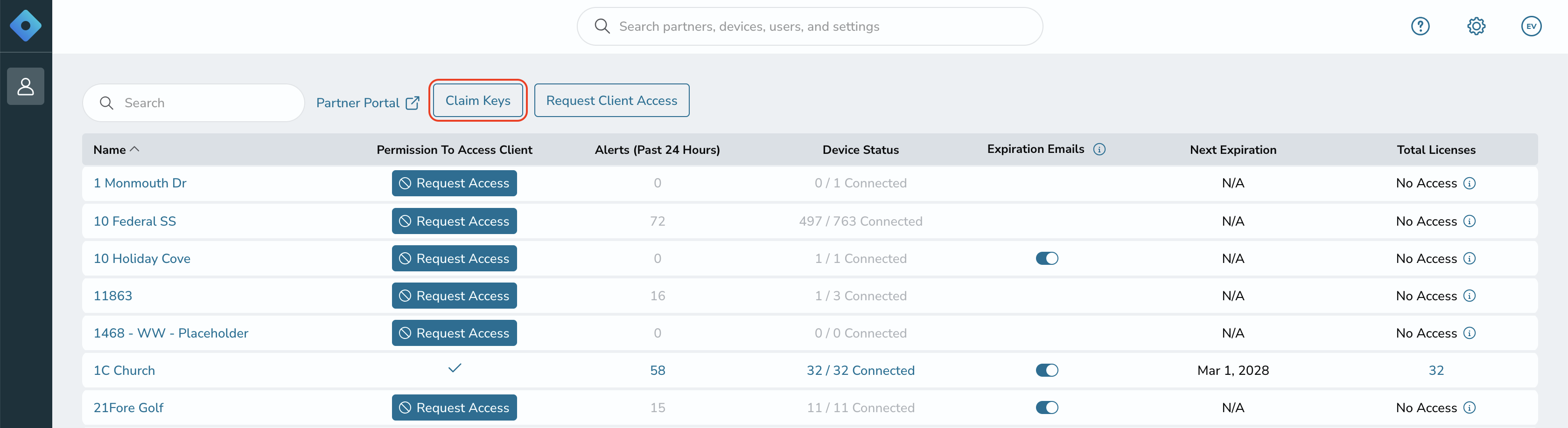Viewport: 1568px width, 428px height.
Task: Click the Permission To Access Client header
Action: (x=454, y=150)
